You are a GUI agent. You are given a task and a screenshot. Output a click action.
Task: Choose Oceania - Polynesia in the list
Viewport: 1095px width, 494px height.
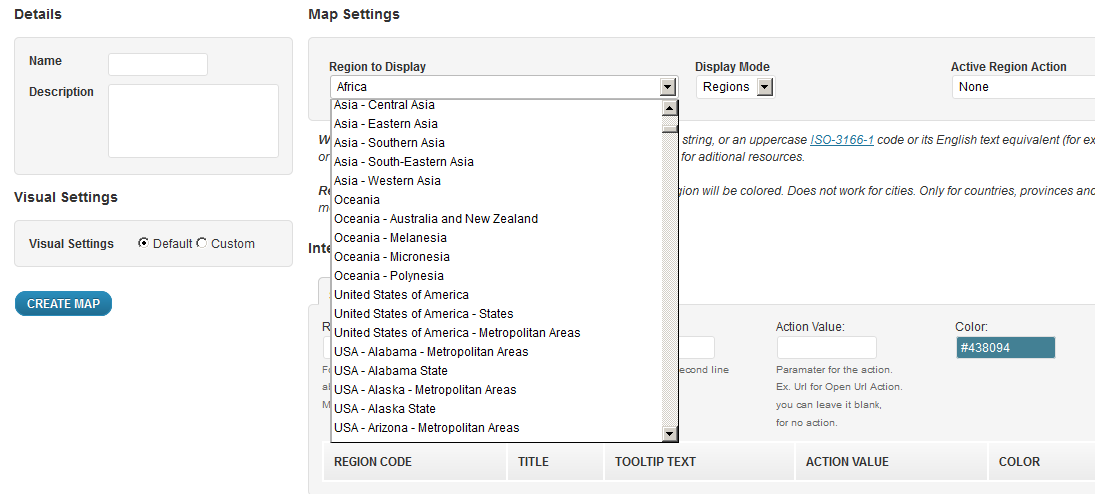tap(389, 276)
